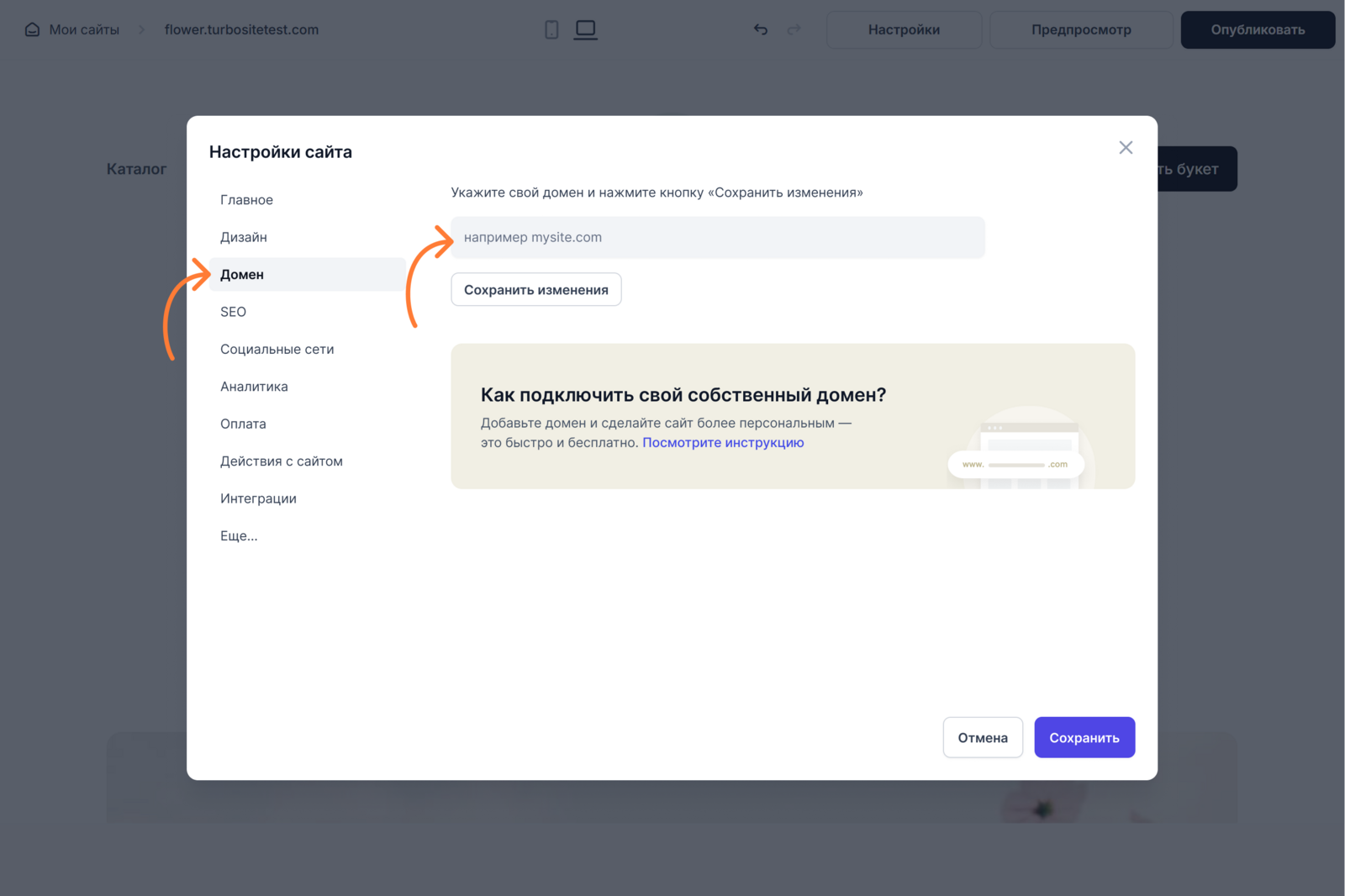Open the Дизайн settings section

[244, 237]
